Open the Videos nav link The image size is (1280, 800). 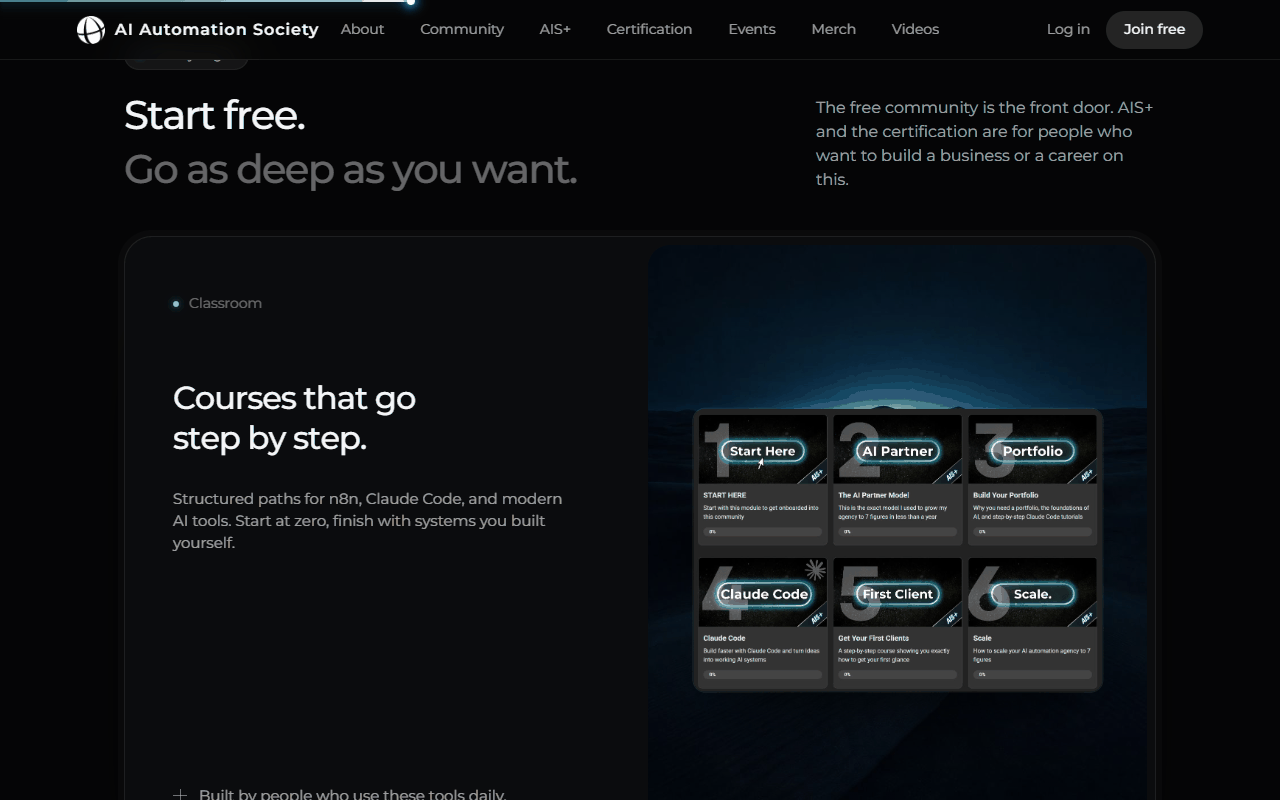pyautogui.click(x=915, y=29)
